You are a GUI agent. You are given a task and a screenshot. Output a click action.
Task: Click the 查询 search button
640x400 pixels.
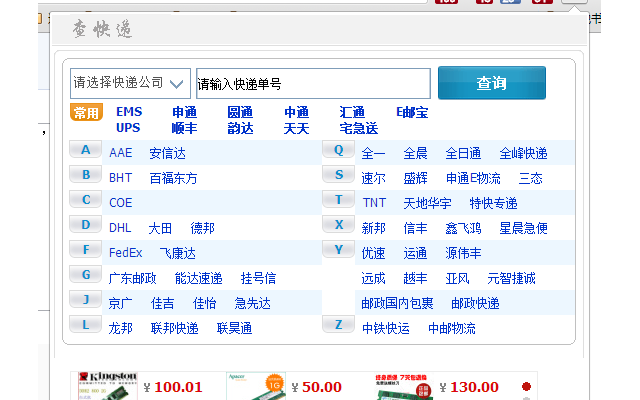(x=492, y=83)
